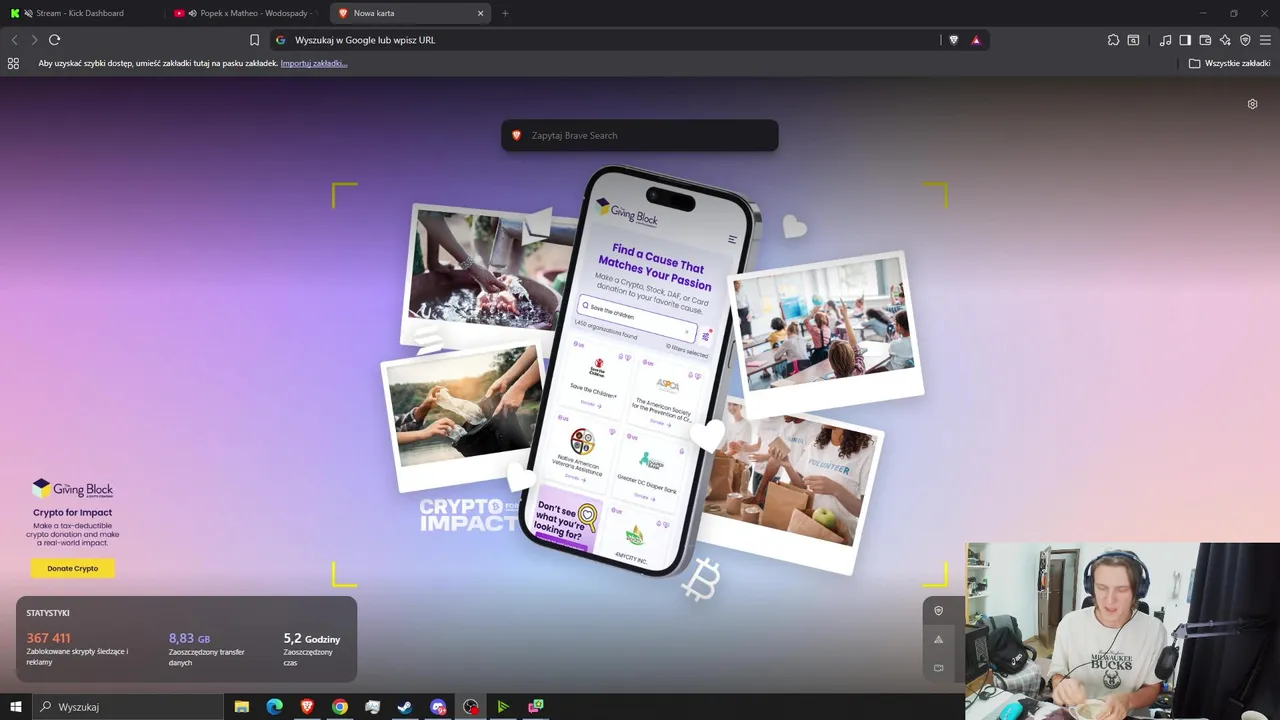1280x720 pixels.
Task: Click the Donate Crypto button
Action: (73, 568)
